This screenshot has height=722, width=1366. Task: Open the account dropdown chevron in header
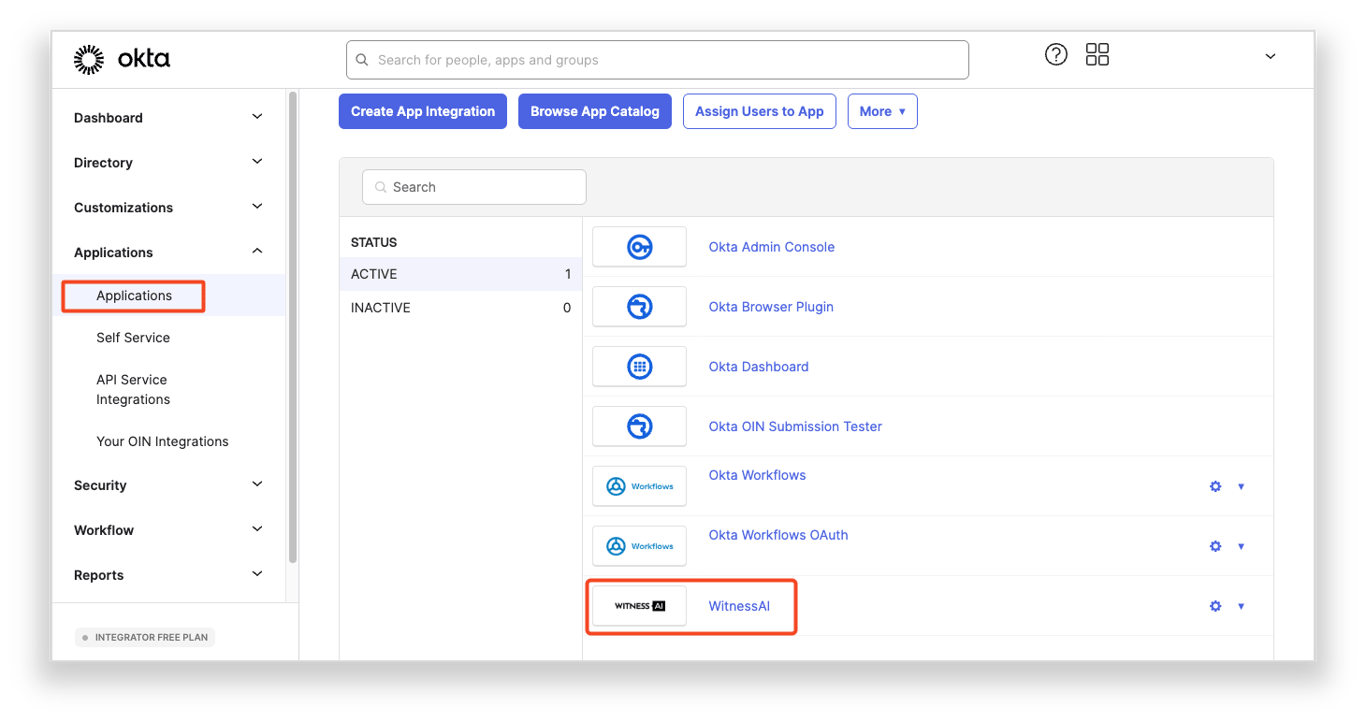click(x=1270, y=56)
